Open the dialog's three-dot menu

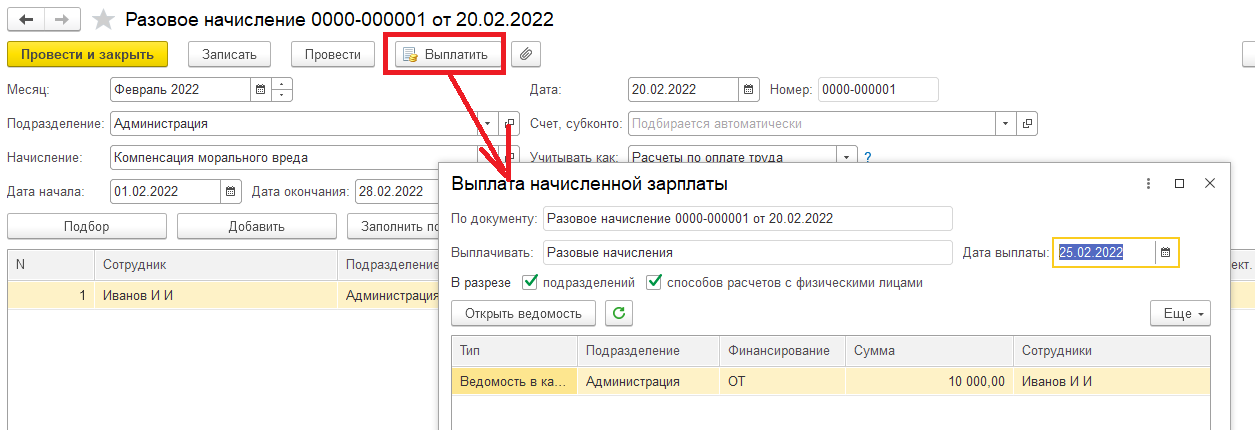pos(1149,184)
